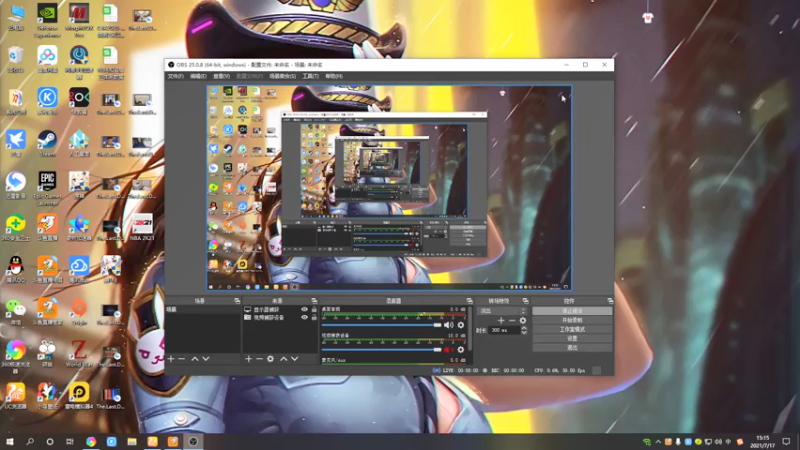Remove a transition with the minus icon in Scene Transitions

[512, 320]
